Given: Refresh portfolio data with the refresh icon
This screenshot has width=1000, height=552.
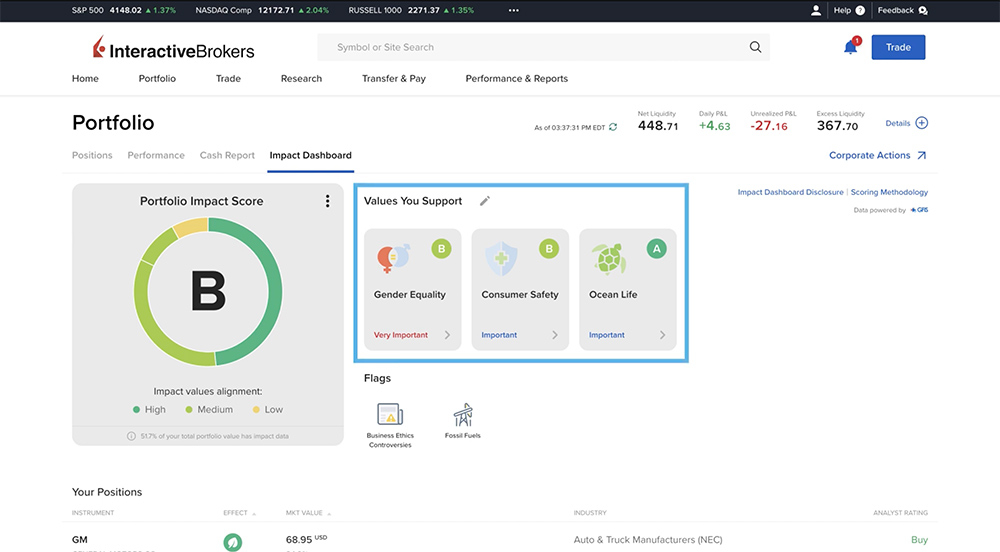Looking at the screenshot, I should tap(613, 127).
